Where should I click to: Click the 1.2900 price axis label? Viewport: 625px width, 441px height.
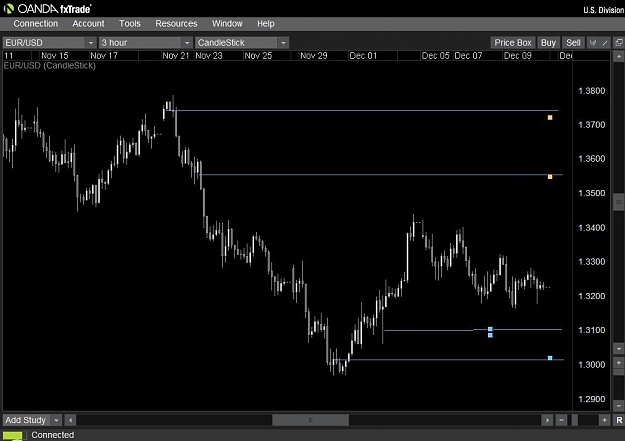(x=592, y=399)
